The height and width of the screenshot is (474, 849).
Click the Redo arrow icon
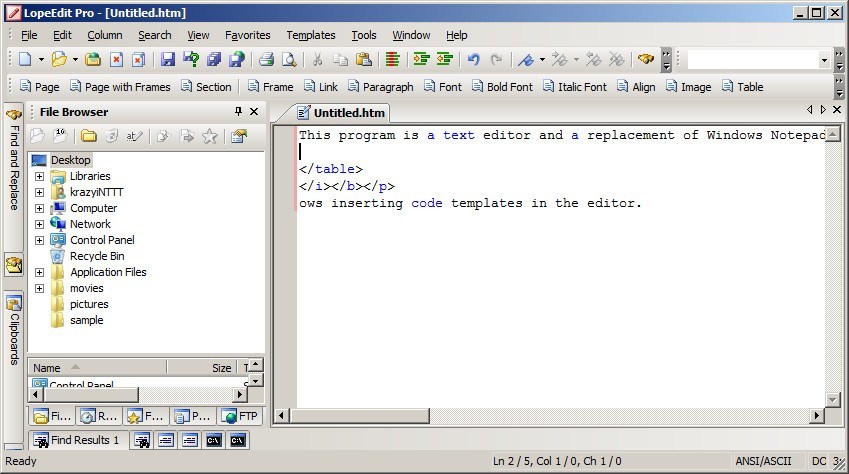496,59
